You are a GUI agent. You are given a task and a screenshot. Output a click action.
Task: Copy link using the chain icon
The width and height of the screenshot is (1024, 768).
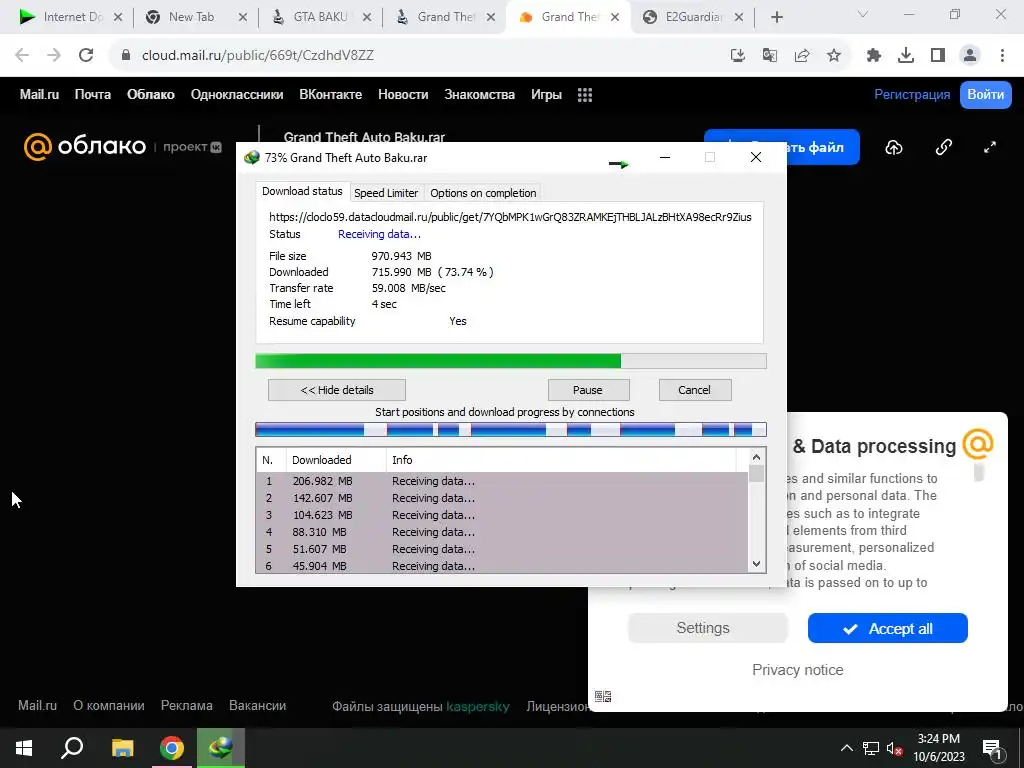944,148
